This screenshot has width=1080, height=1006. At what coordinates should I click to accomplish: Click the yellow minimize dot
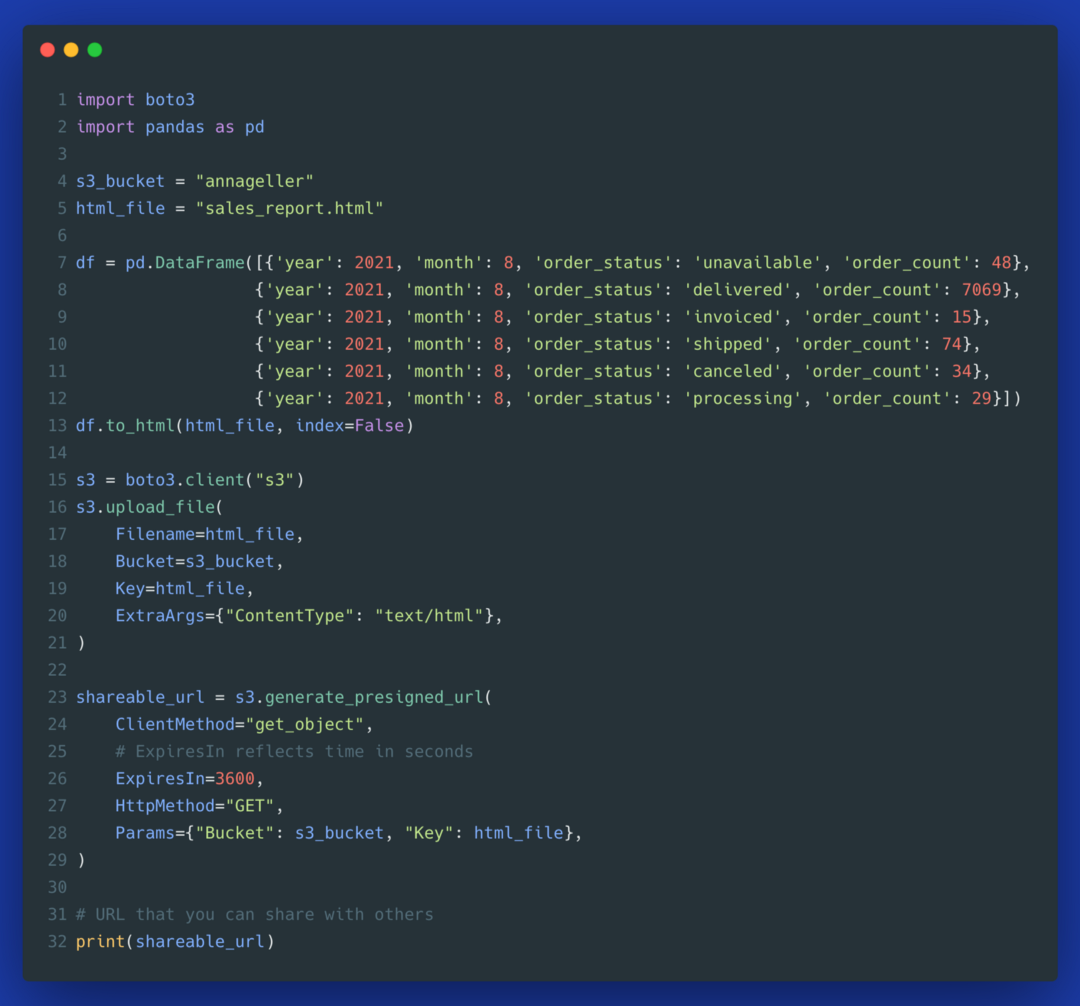click(71, 50)
